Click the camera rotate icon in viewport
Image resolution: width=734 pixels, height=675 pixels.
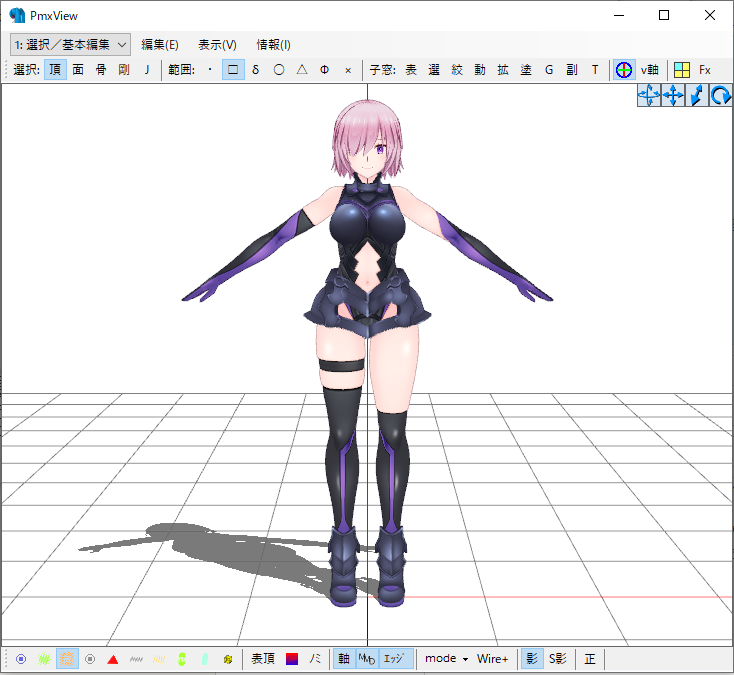click(x=720, y=96)
